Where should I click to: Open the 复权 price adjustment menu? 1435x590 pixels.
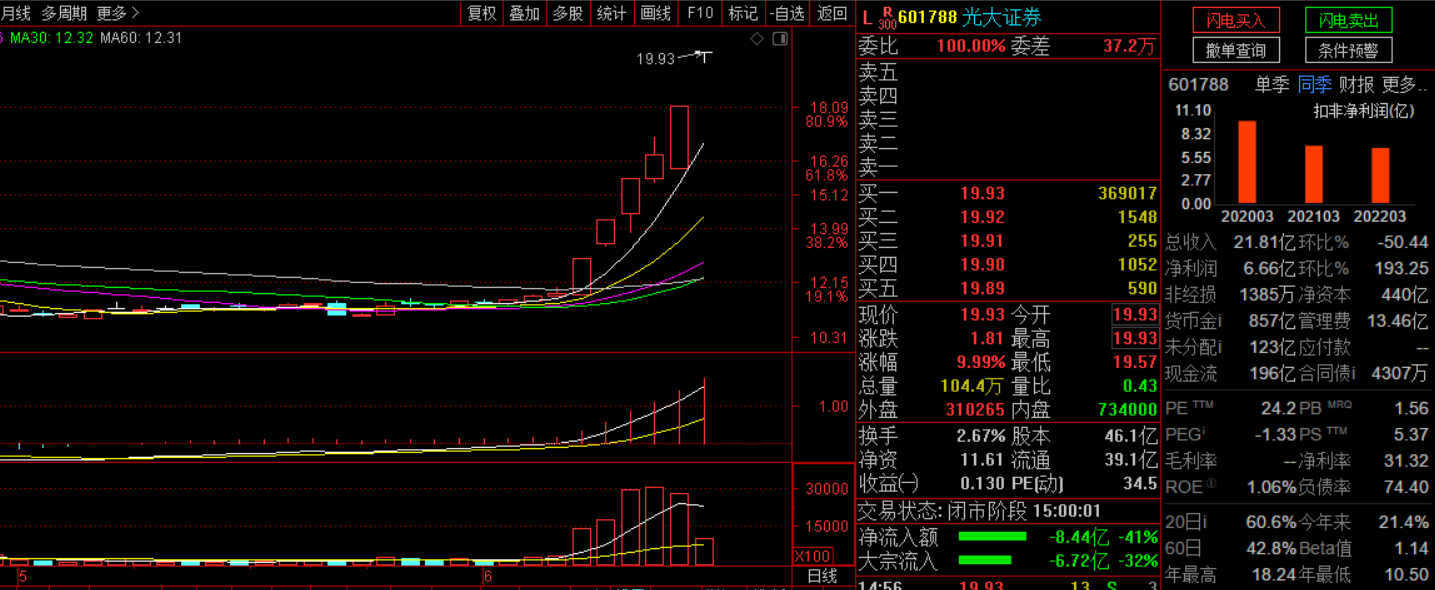click(482, 13)
